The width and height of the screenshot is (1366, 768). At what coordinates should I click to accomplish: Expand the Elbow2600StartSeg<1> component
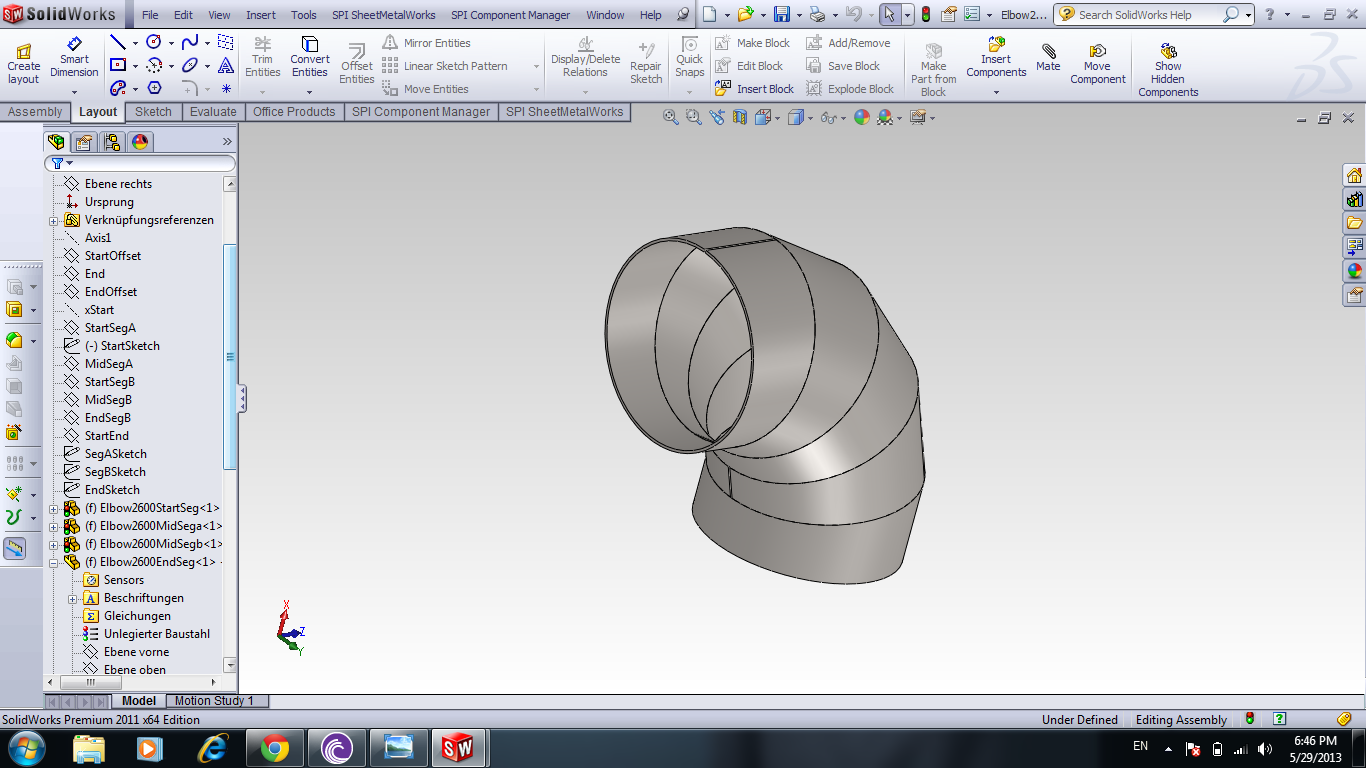pyautogui.click(x=53, y=509)
